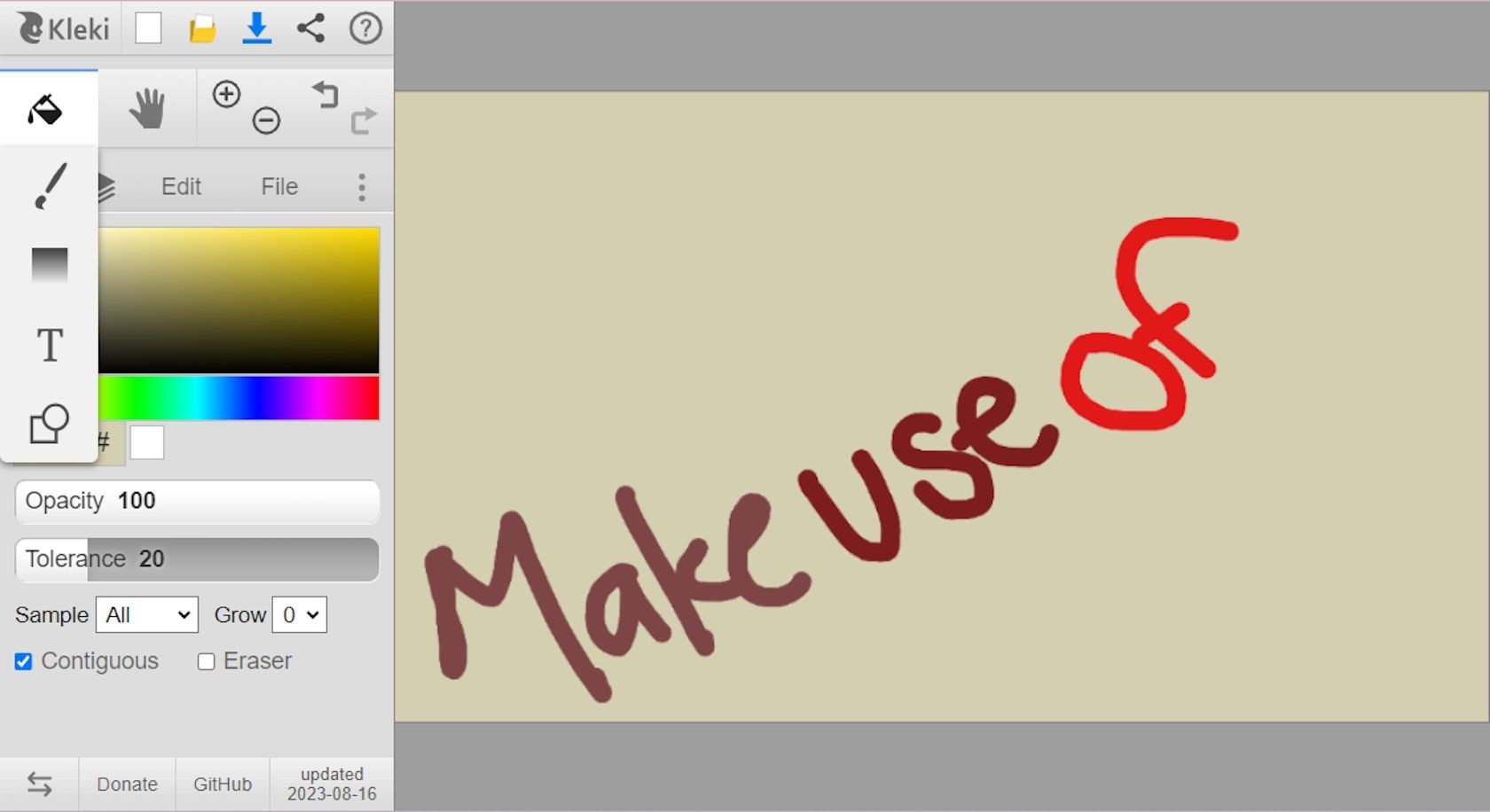The image size is (1490, 812).
Task: Open the Grow dropdown
Action: [300, 615]
